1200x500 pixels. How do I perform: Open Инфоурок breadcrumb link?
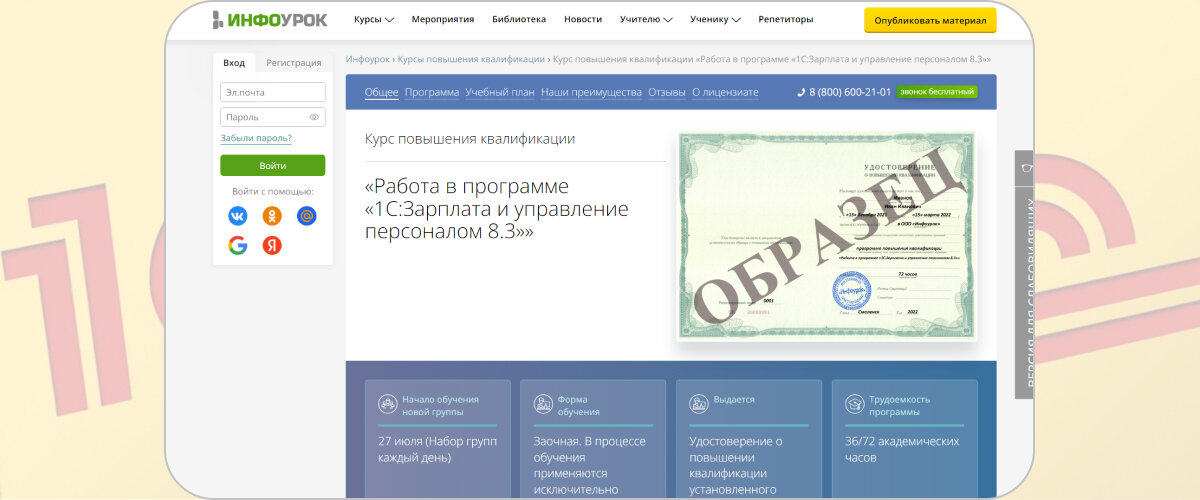tap(367, 59)
